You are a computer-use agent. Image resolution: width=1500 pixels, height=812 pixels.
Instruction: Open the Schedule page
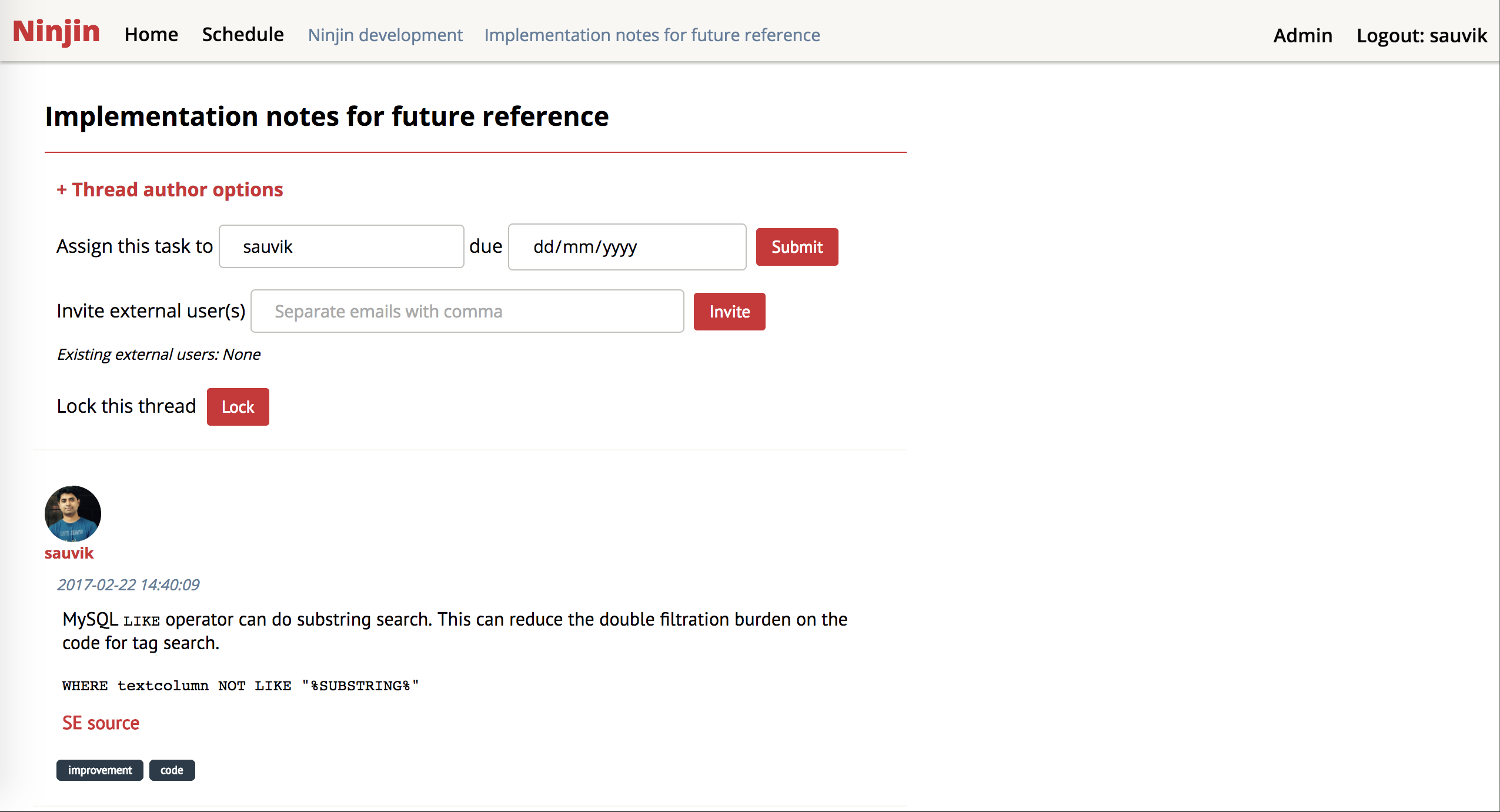242,35
